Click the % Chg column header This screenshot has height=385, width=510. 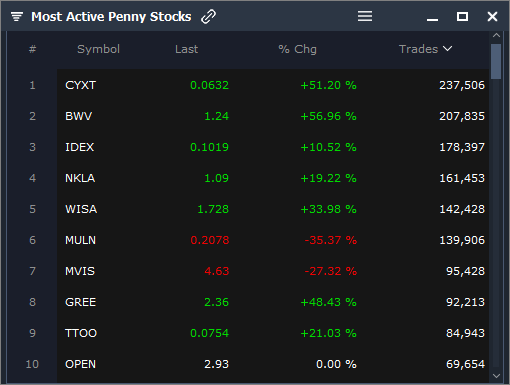pos(297,49)
